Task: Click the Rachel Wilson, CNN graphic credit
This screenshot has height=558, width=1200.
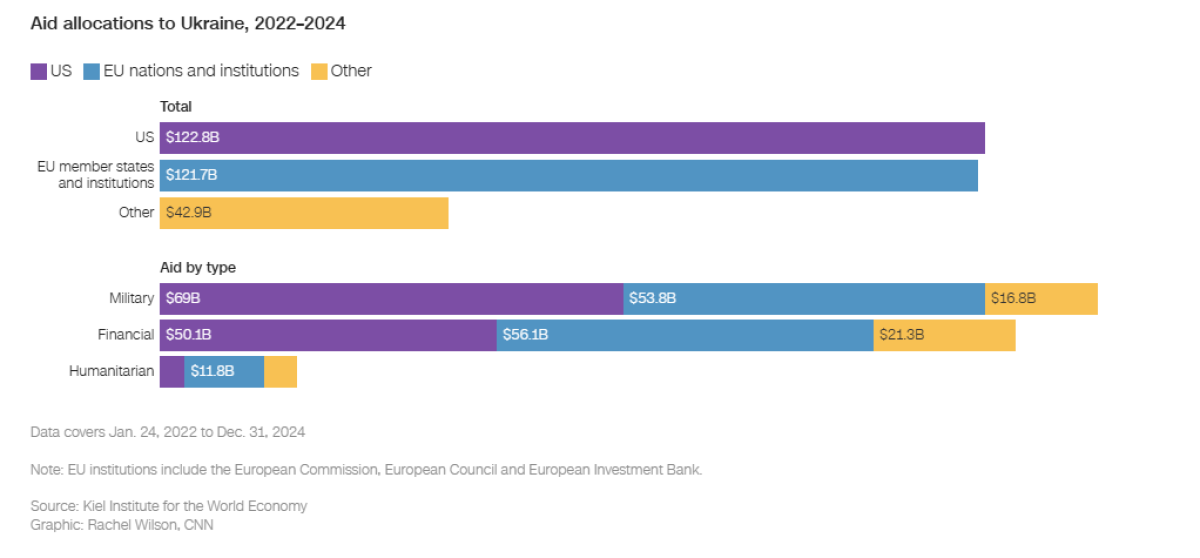Action: 122,524
